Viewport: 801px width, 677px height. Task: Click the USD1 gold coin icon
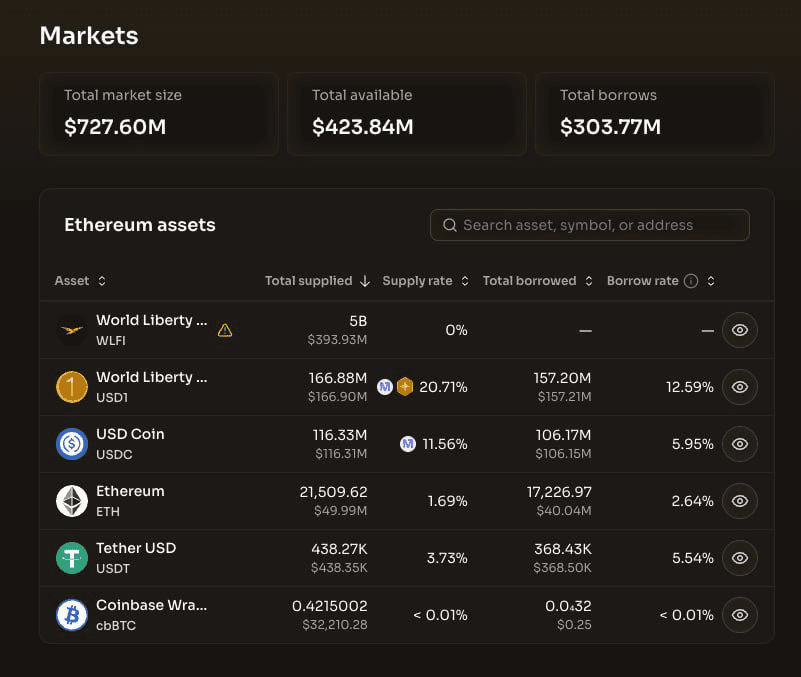click(72, 387)
